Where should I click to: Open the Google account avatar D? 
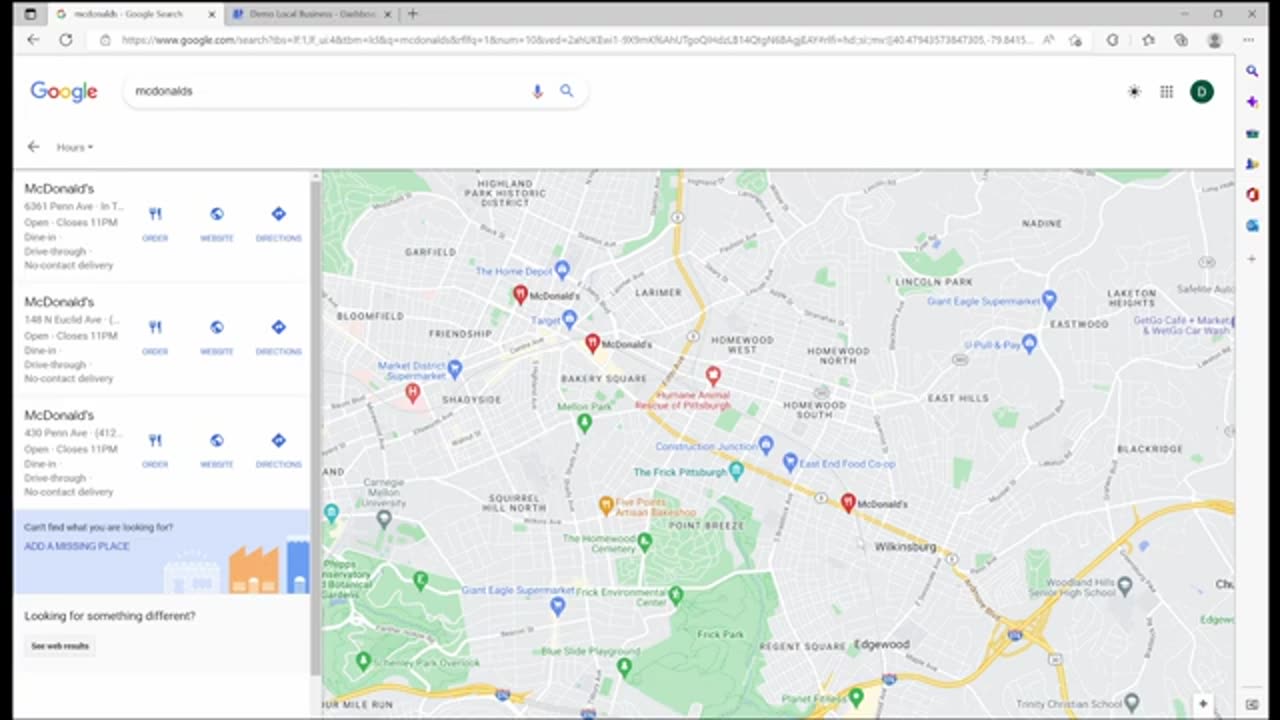pos(1202,92)
